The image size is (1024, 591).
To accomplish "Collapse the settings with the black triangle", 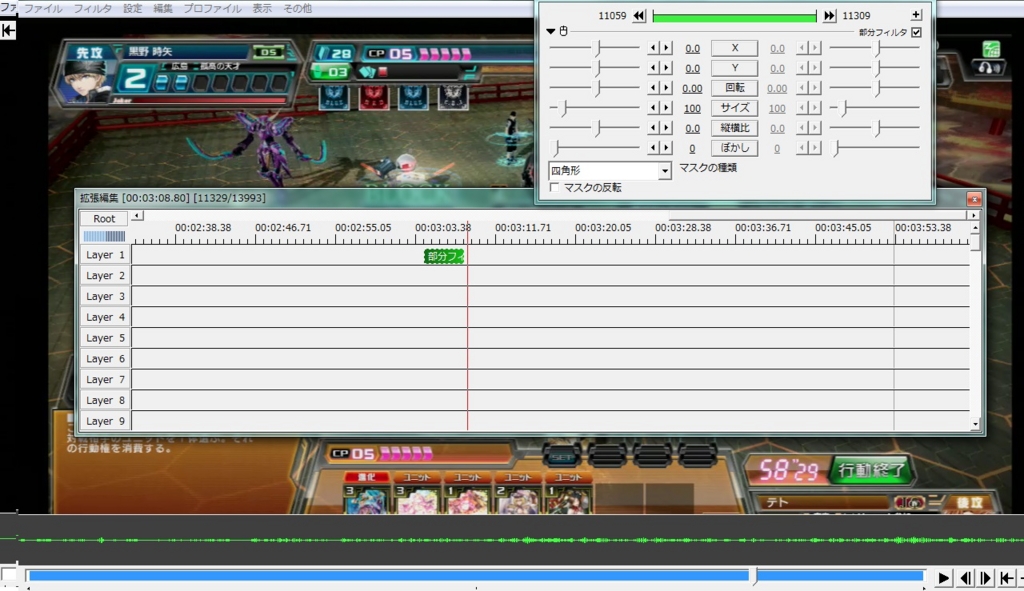I will (551, 31).
